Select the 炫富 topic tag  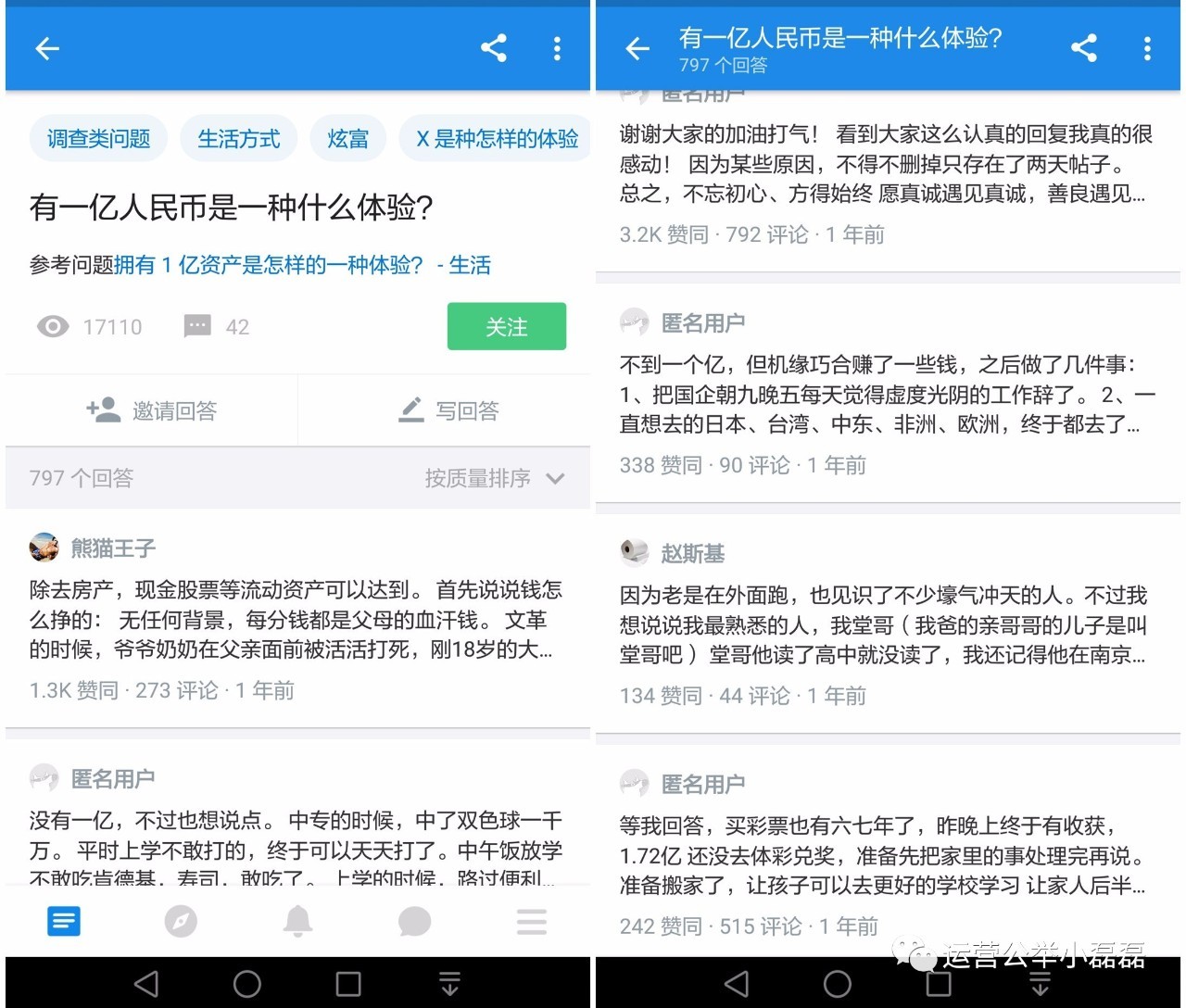347,138
